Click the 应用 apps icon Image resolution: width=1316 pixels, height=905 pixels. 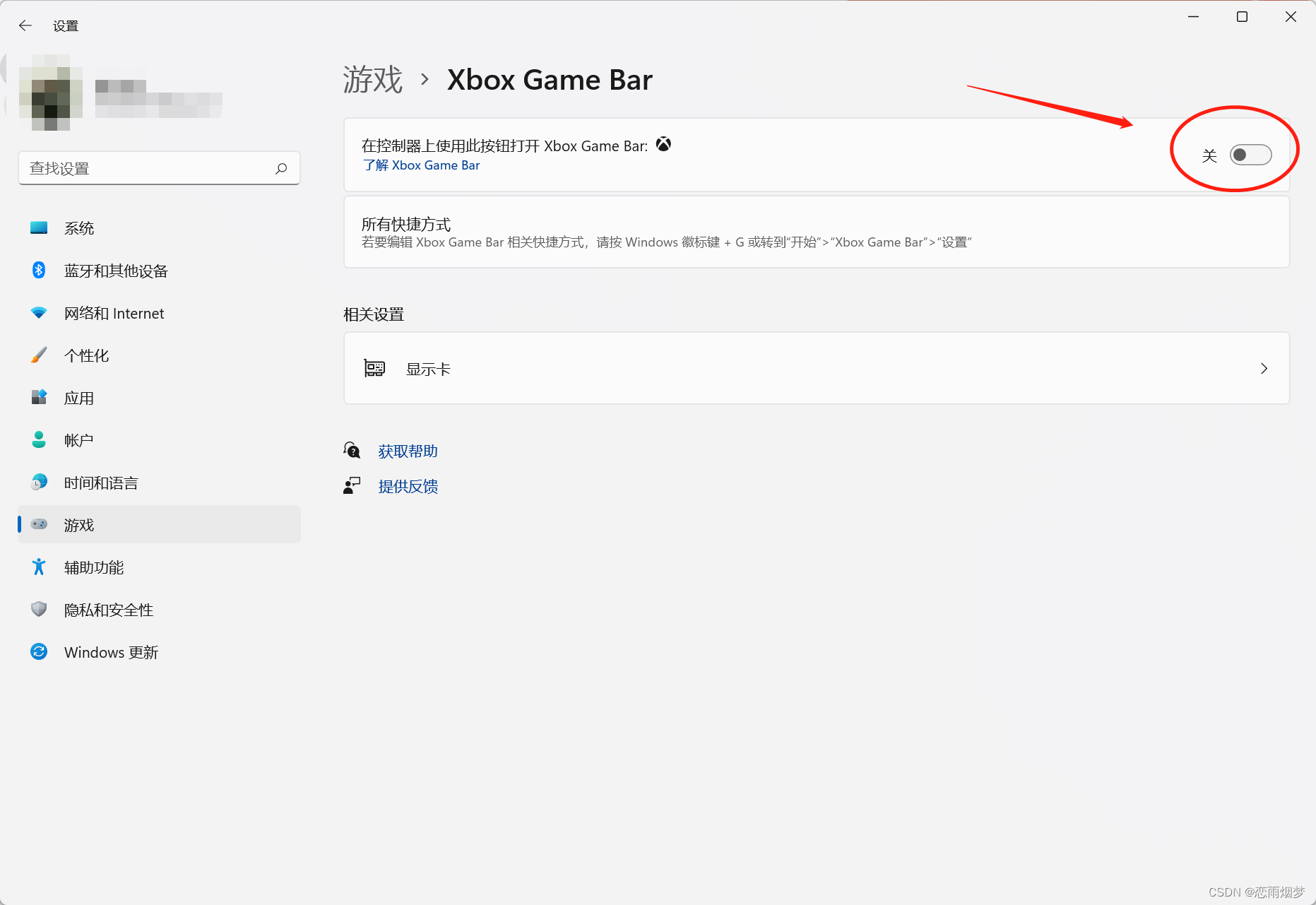39,397
